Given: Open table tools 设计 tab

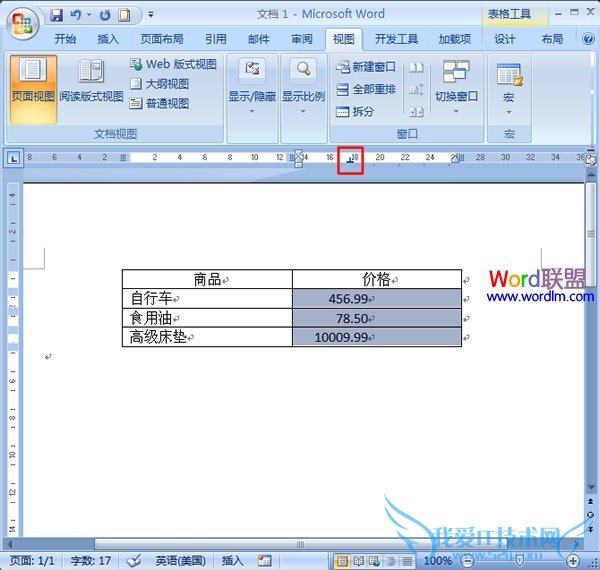Looking at the screenshot, I should (505, 39).
